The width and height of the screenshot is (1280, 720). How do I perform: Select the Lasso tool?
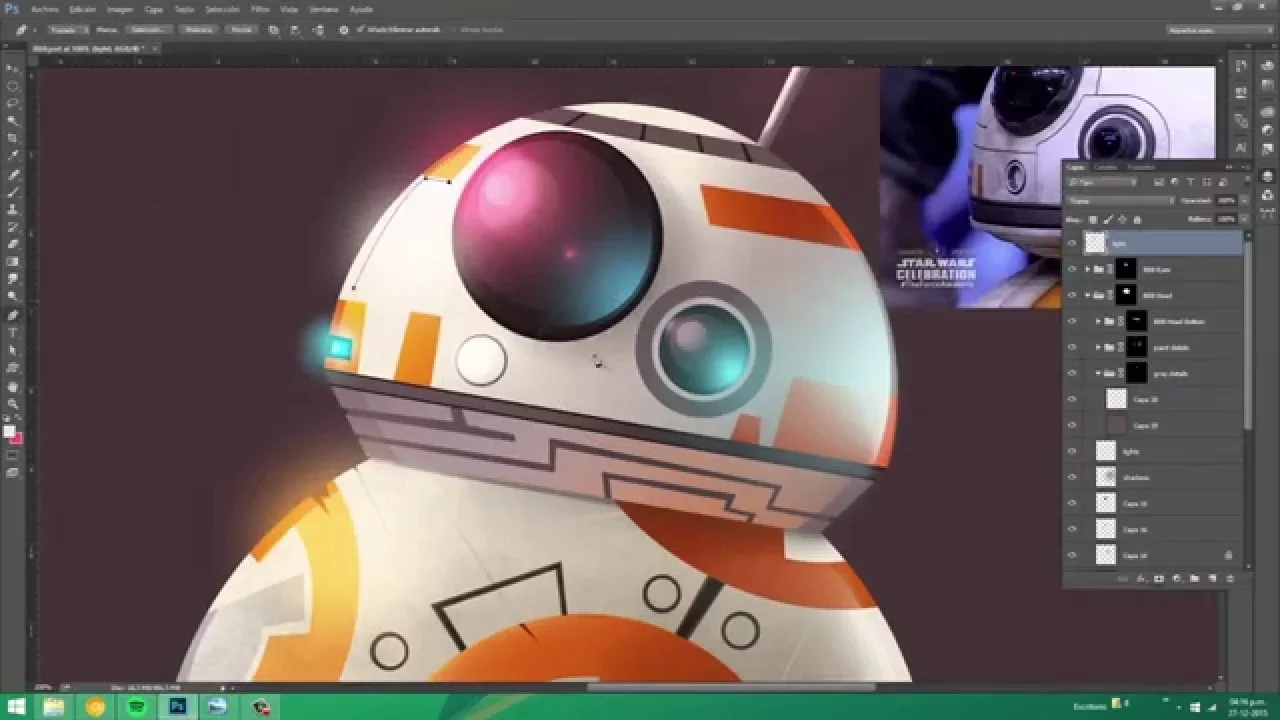pos(13,102)
